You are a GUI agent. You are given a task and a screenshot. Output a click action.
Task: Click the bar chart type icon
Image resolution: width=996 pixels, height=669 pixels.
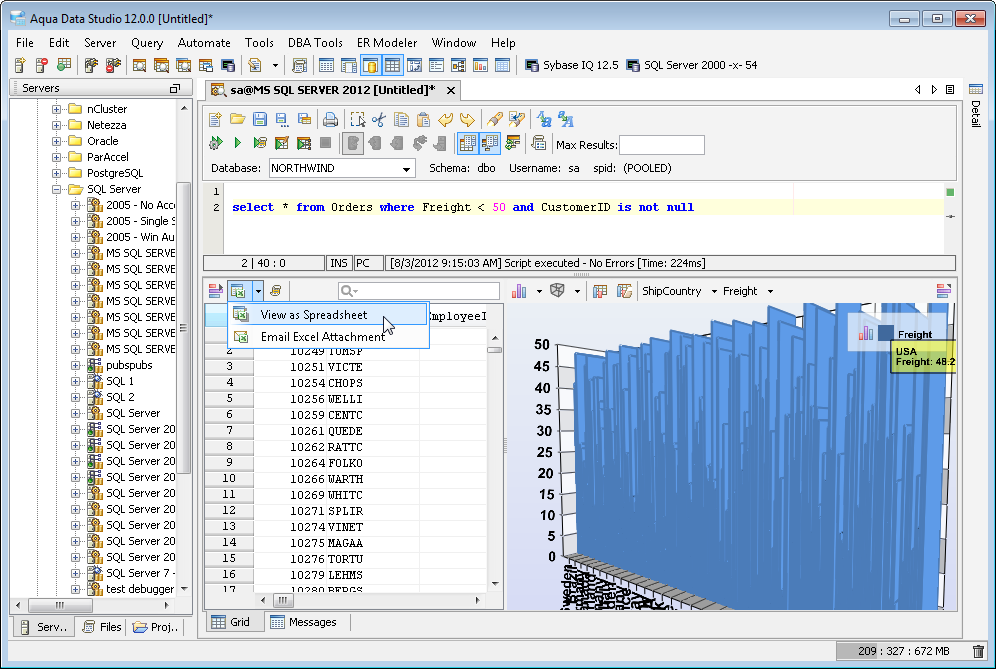[520, 291]
